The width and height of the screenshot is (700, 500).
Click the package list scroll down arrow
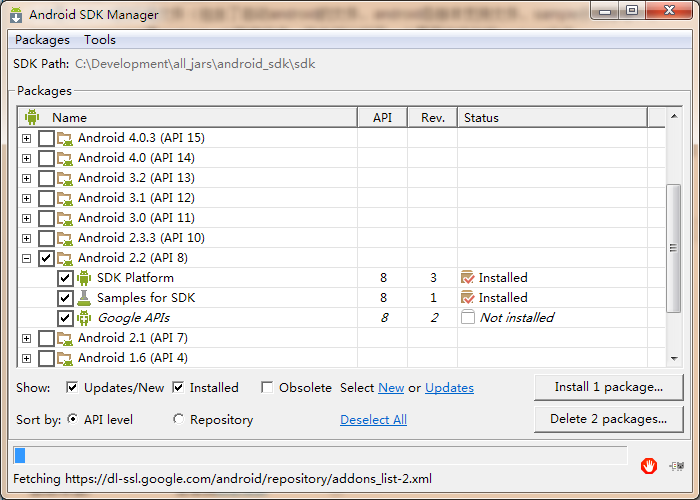674,358
